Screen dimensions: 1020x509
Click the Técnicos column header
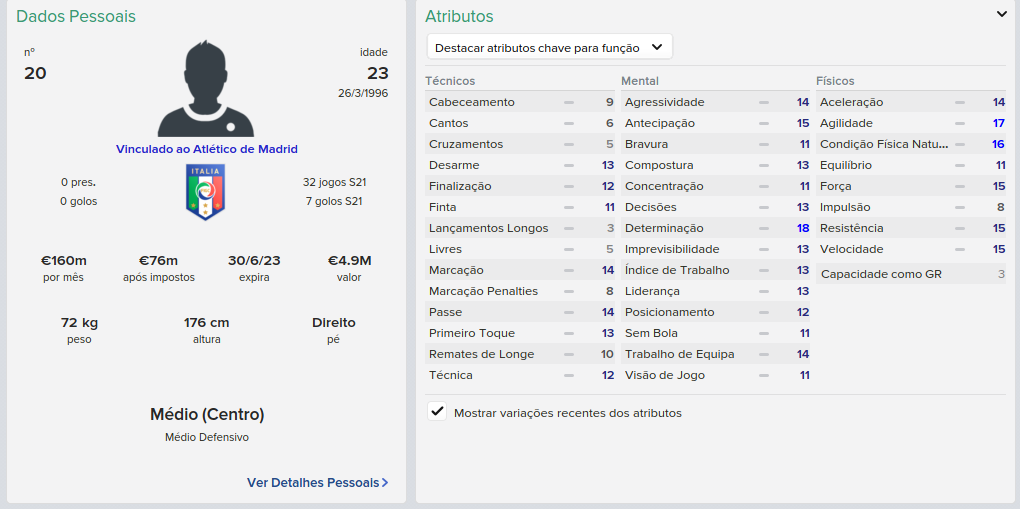coord(450,80)
